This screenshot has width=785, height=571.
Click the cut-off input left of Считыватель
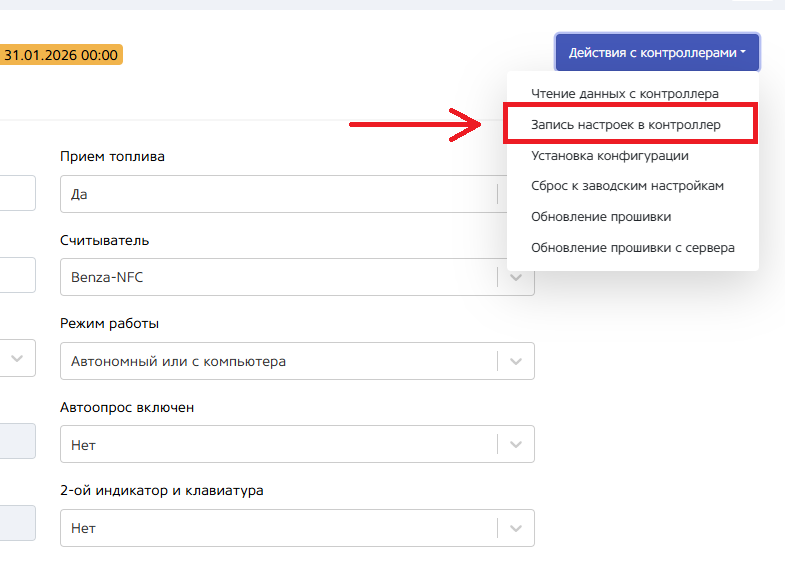pyautogui.click(x=17, y=277)
